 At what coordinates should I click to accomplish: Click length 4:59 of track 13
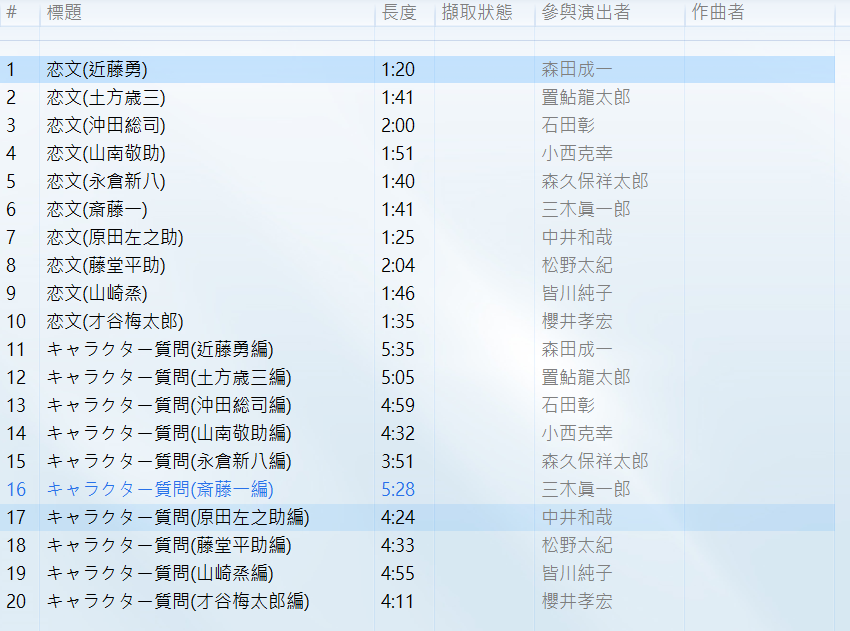(398, 405)
